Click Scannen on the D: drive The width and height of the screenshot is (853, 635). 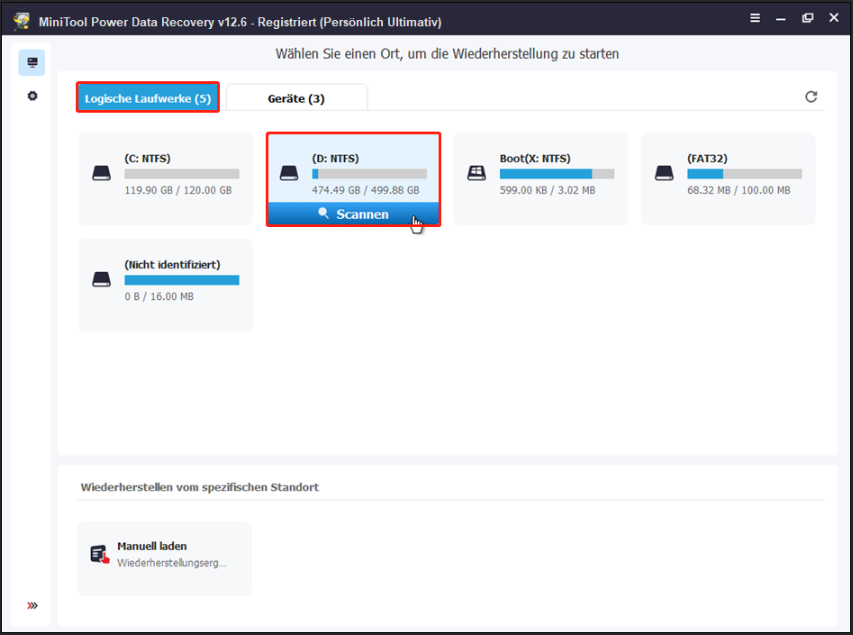[x=354, y=214]
